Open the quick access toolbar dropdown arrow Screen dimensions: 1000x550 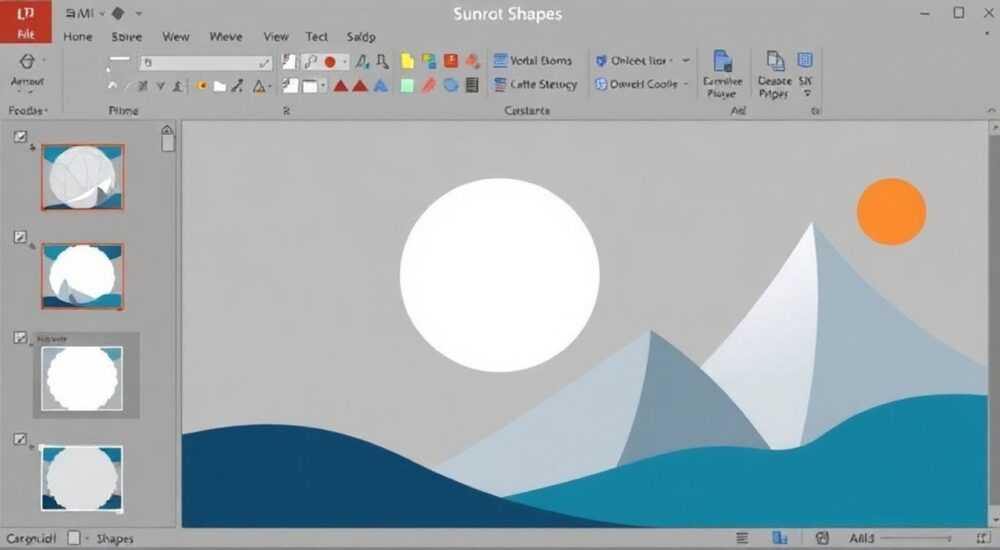click(x=138, y=13)
